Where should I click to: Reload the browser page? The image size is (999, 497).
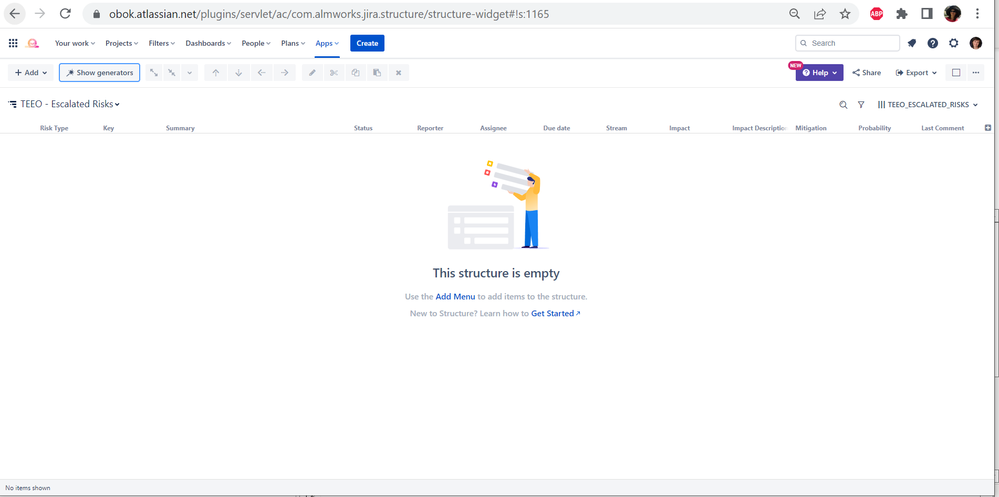64,13
